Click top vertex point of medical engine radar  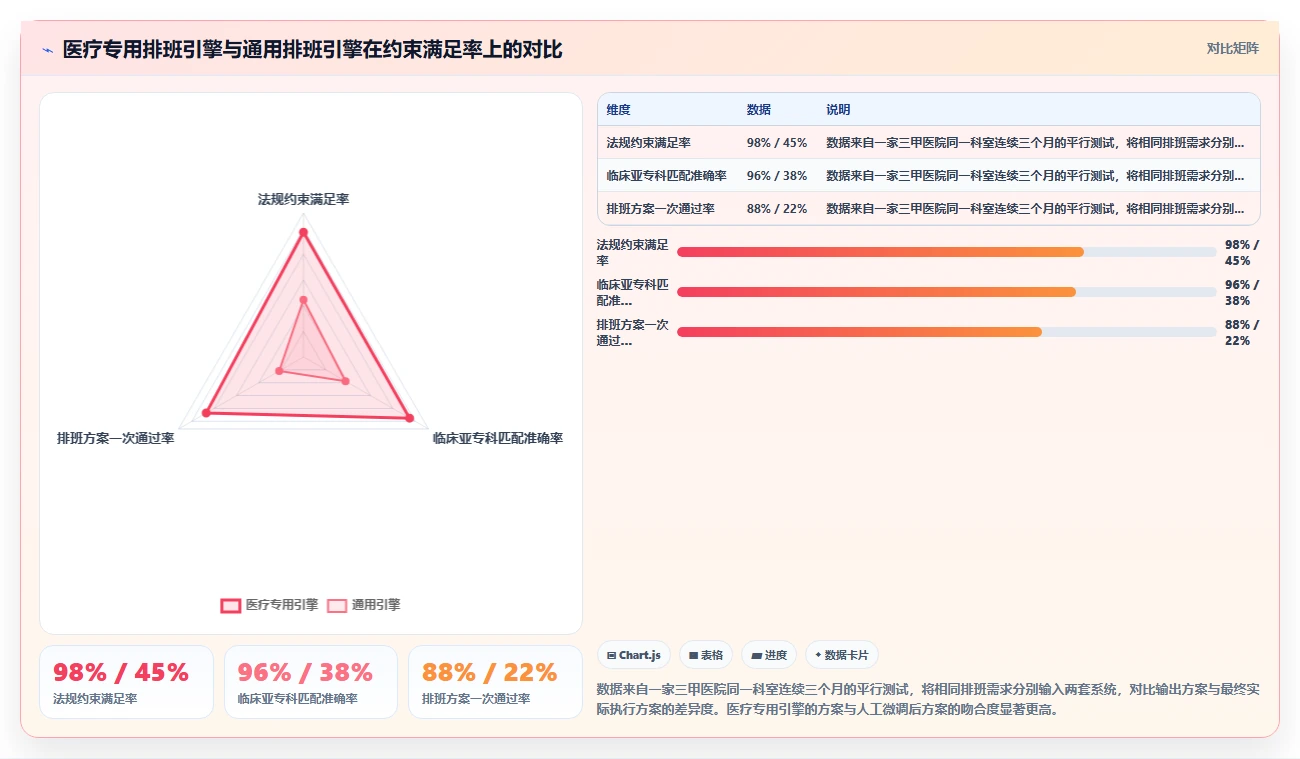(303, 232)
